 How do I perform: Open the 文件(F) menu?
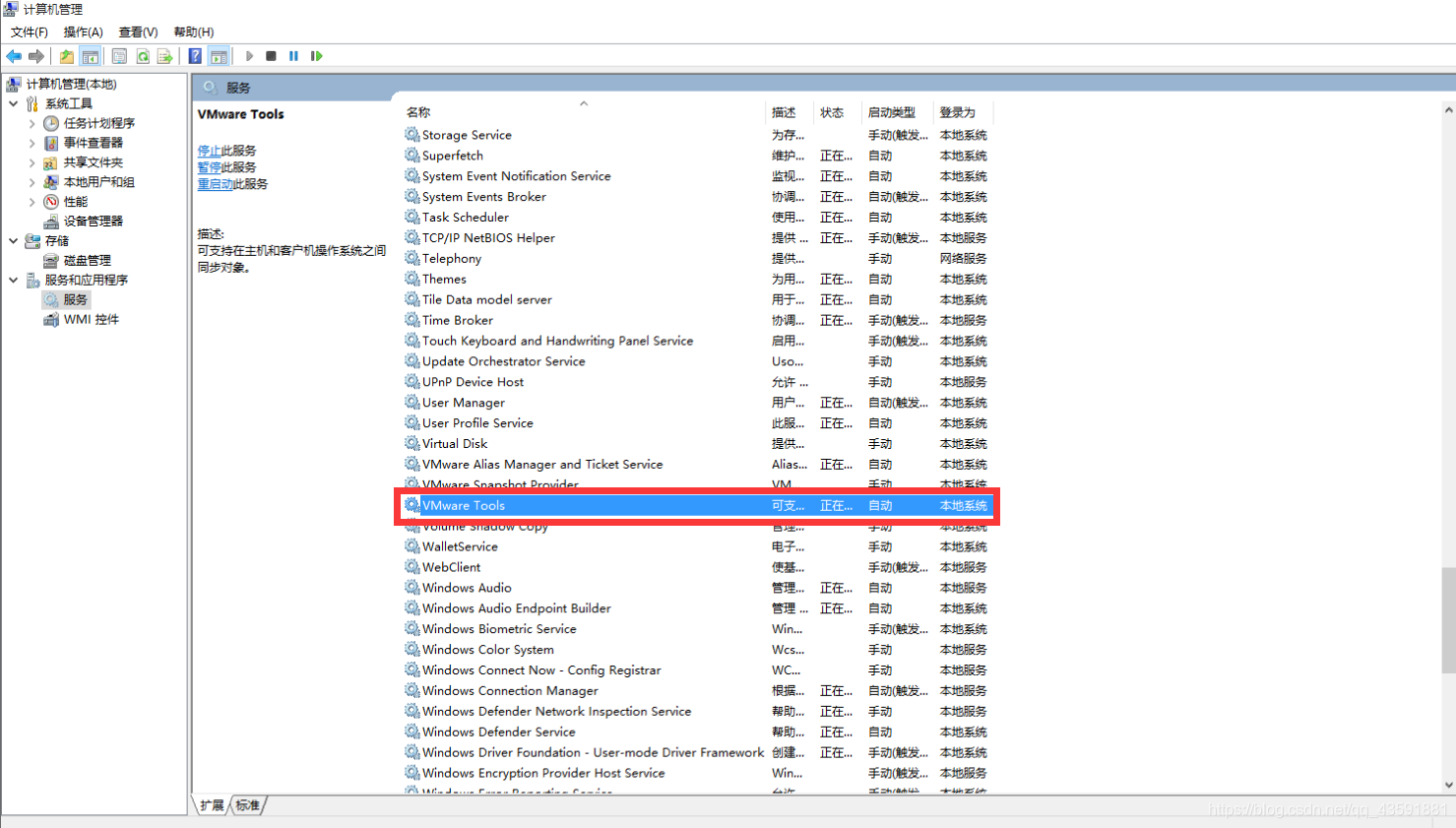[30, 32]
